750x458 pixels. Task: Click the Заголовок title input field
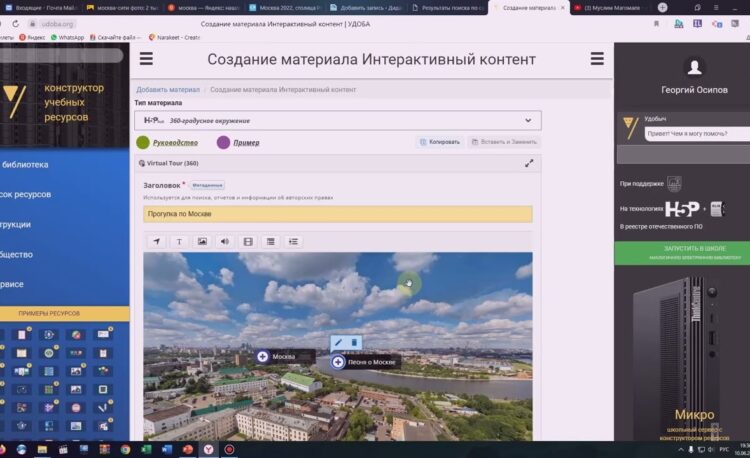coord(338,214)
